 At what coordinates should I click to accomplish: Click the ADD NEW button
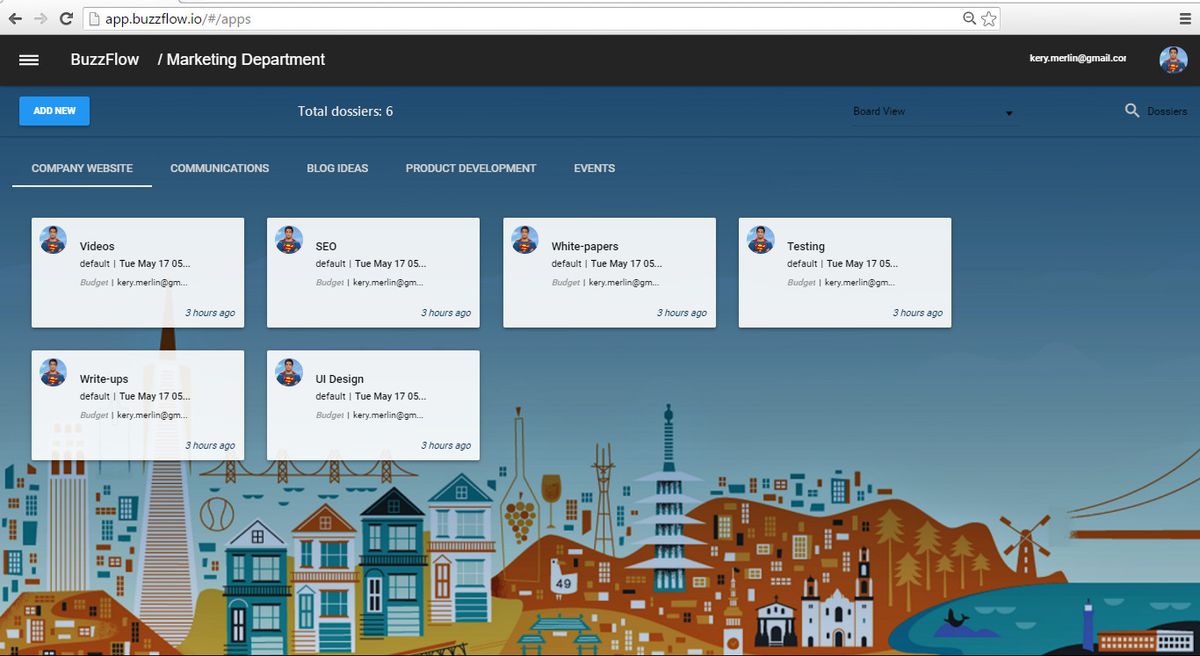click(53, 111)
